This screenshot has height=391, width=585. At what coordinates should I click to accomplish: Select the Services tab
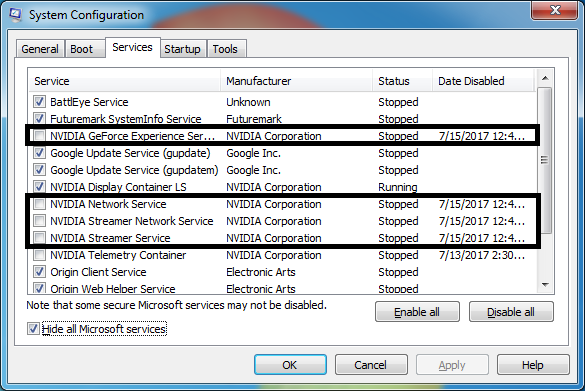pos(132,47)
